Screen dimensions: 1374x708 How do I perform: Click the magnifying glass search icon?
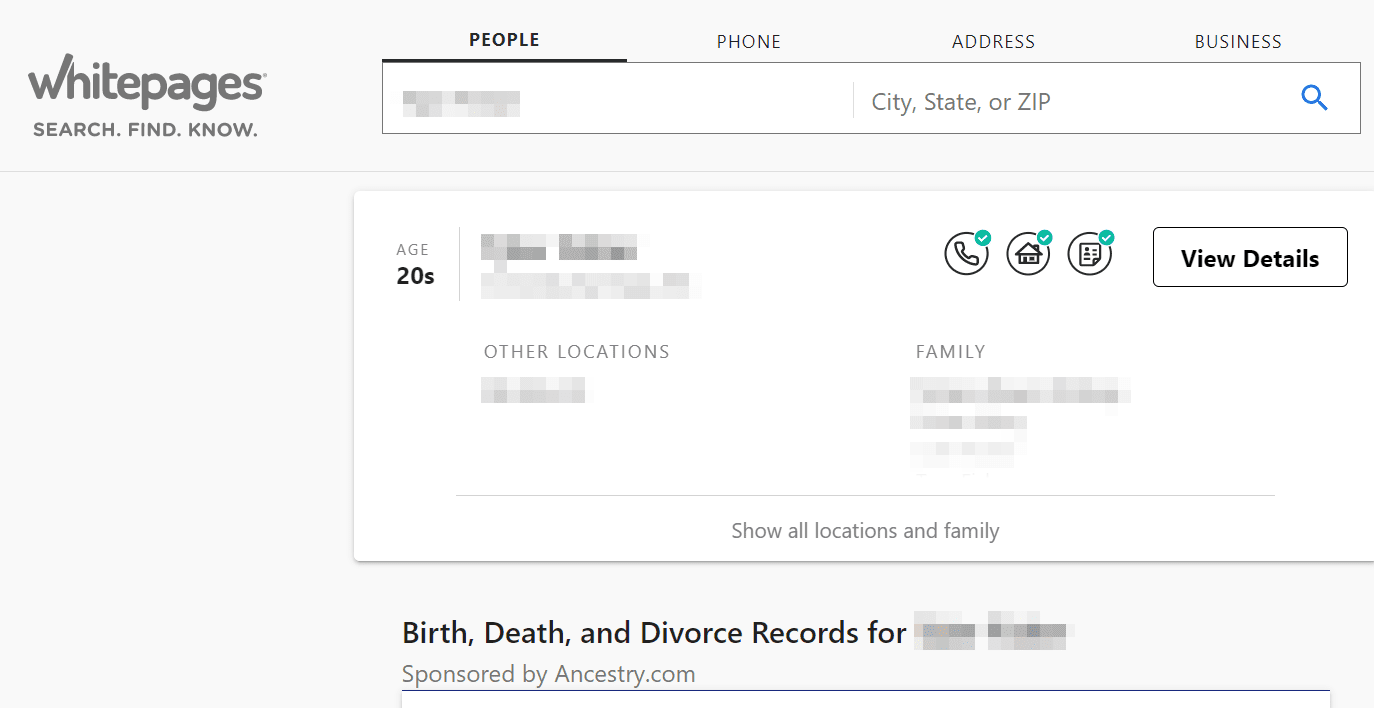[x=1314, y=98]
